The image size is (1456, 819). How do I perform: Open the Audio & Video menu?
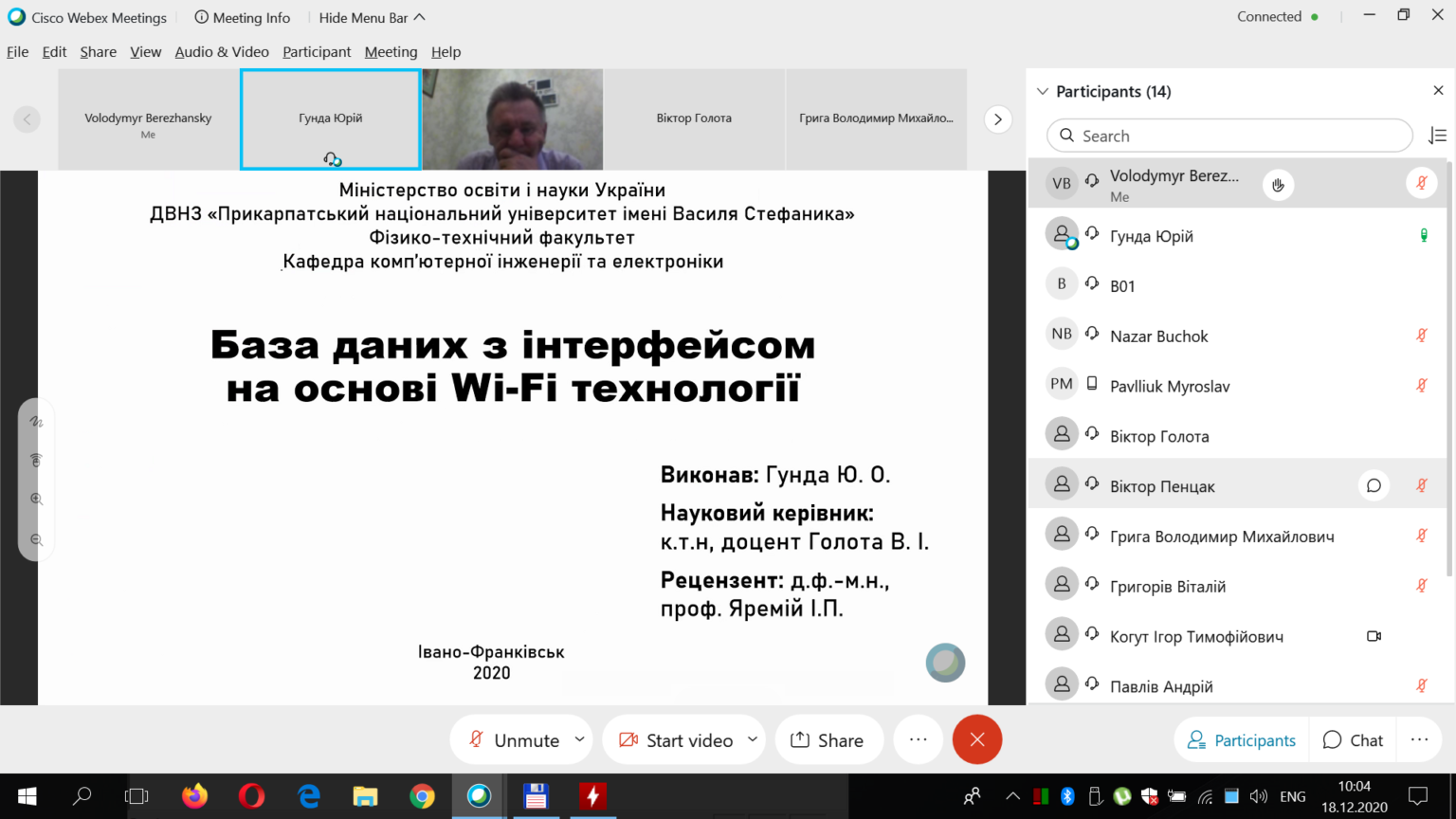[x=222, y=52]
